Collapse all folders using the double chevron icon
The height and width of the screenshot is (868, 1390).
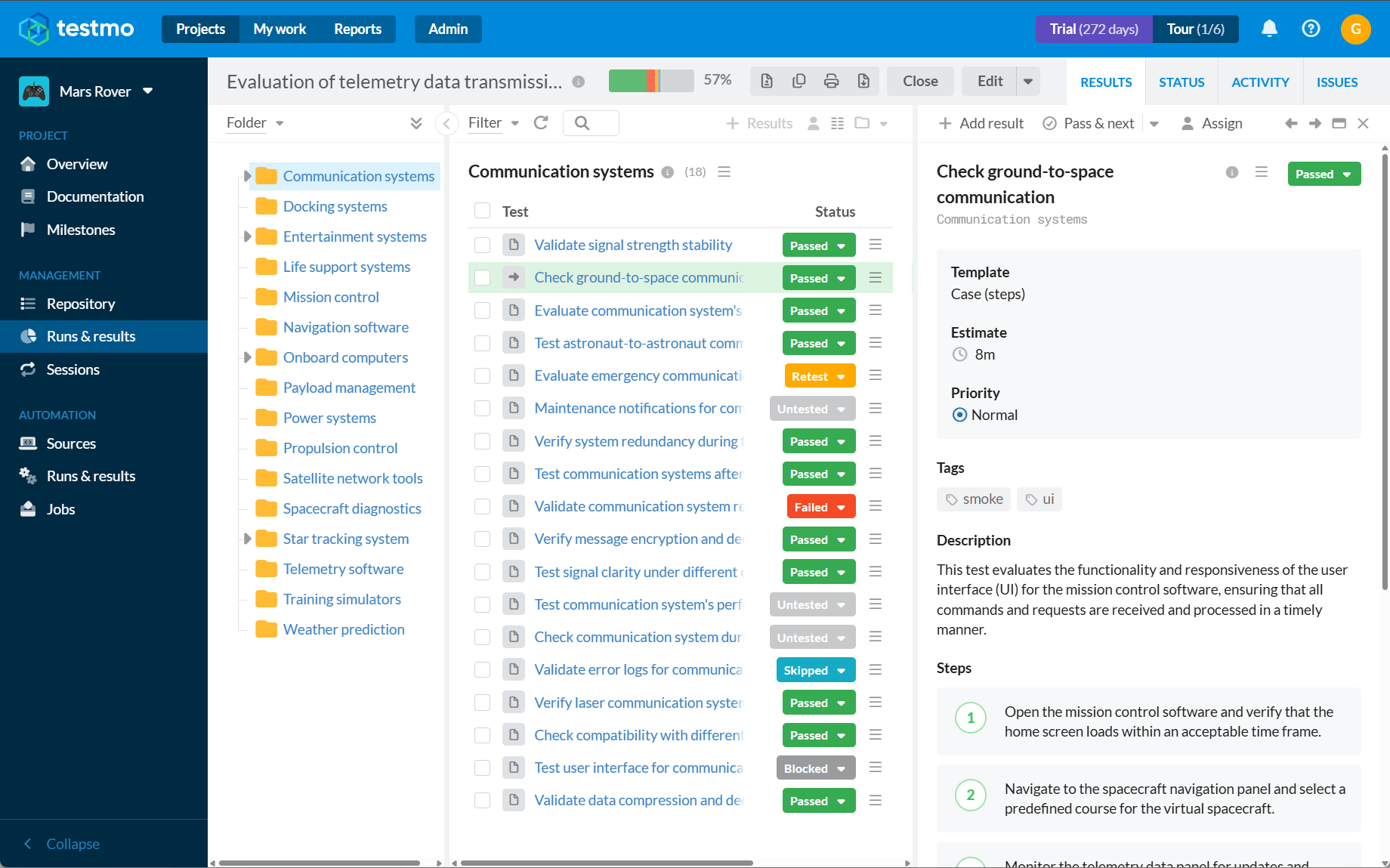pyautogui.click(x=416, y=123)
